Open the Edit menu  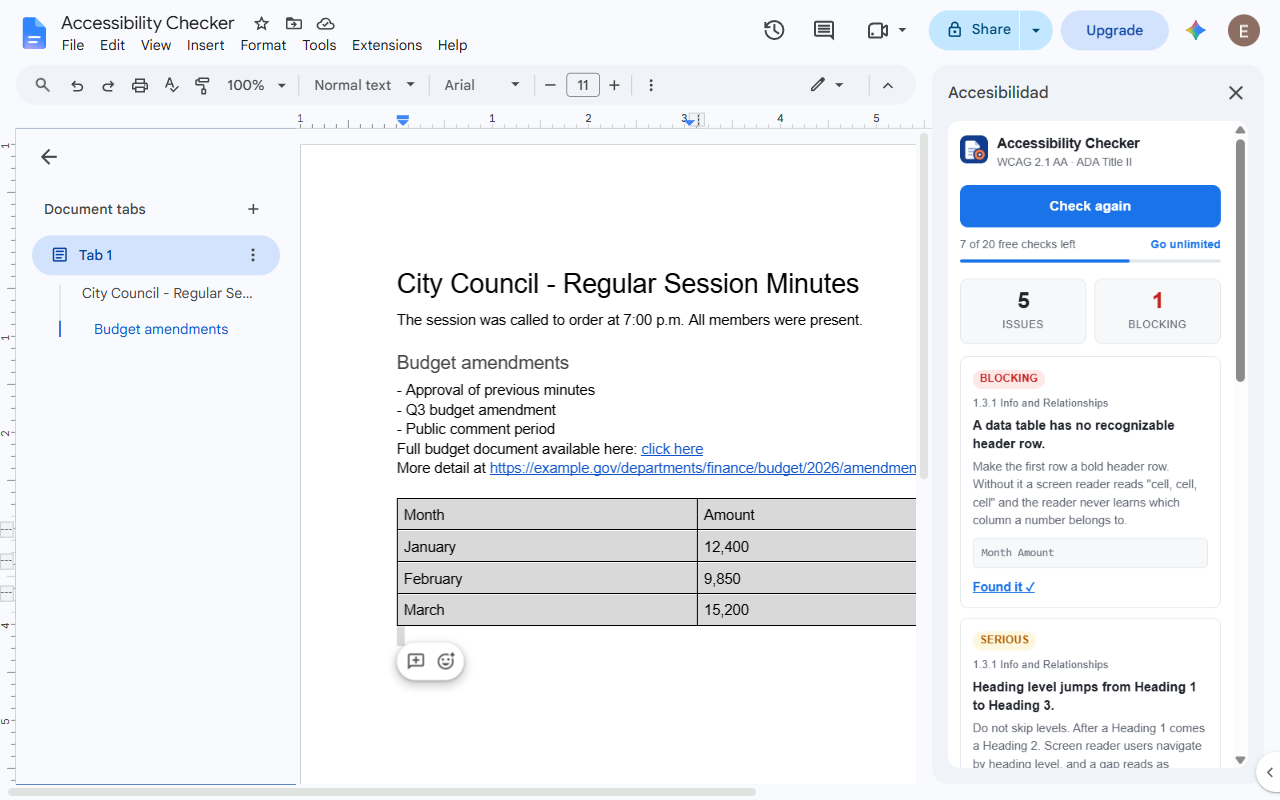point(113,45)
